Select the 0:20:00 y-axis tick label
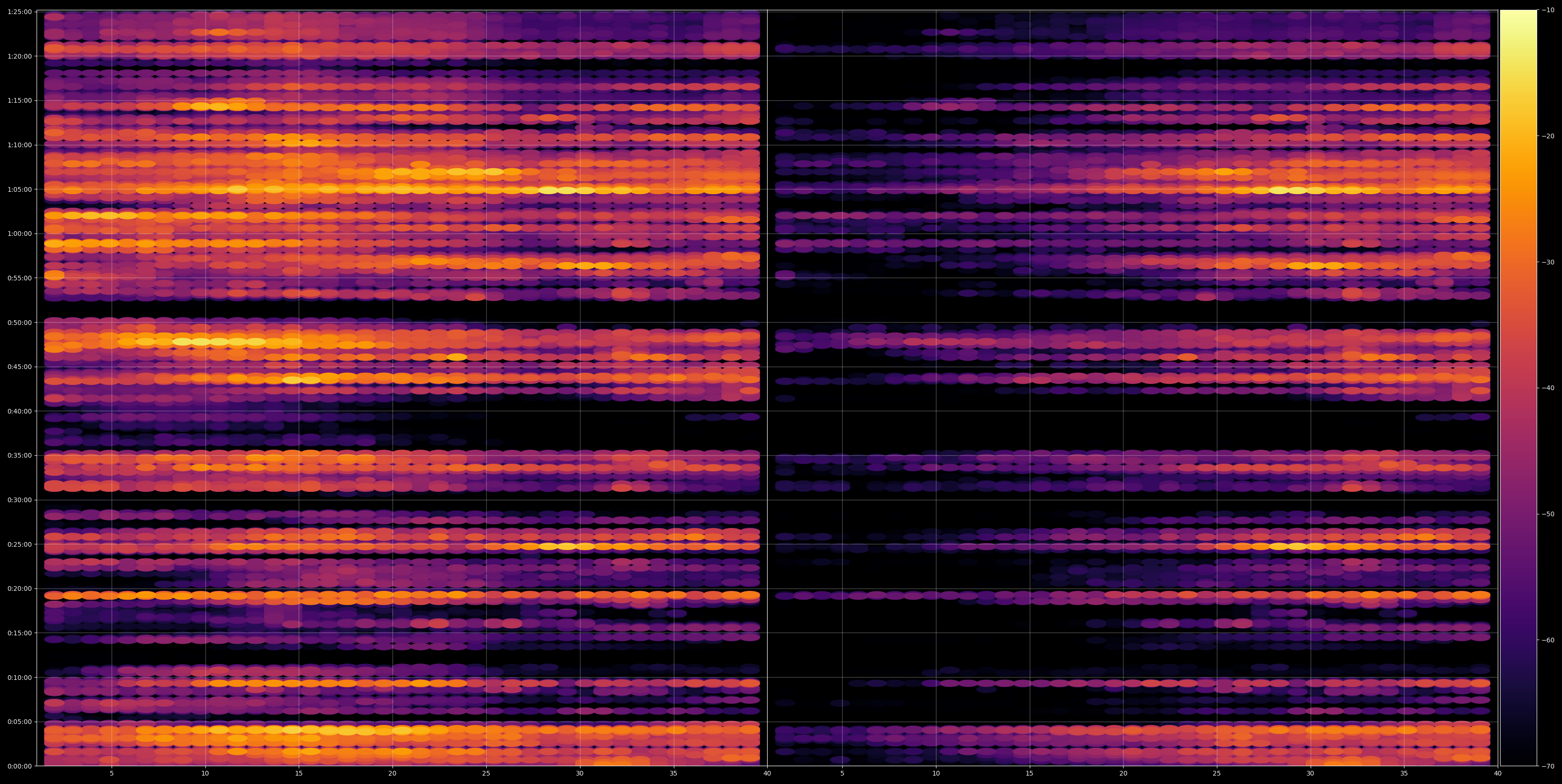 (19, 589)
